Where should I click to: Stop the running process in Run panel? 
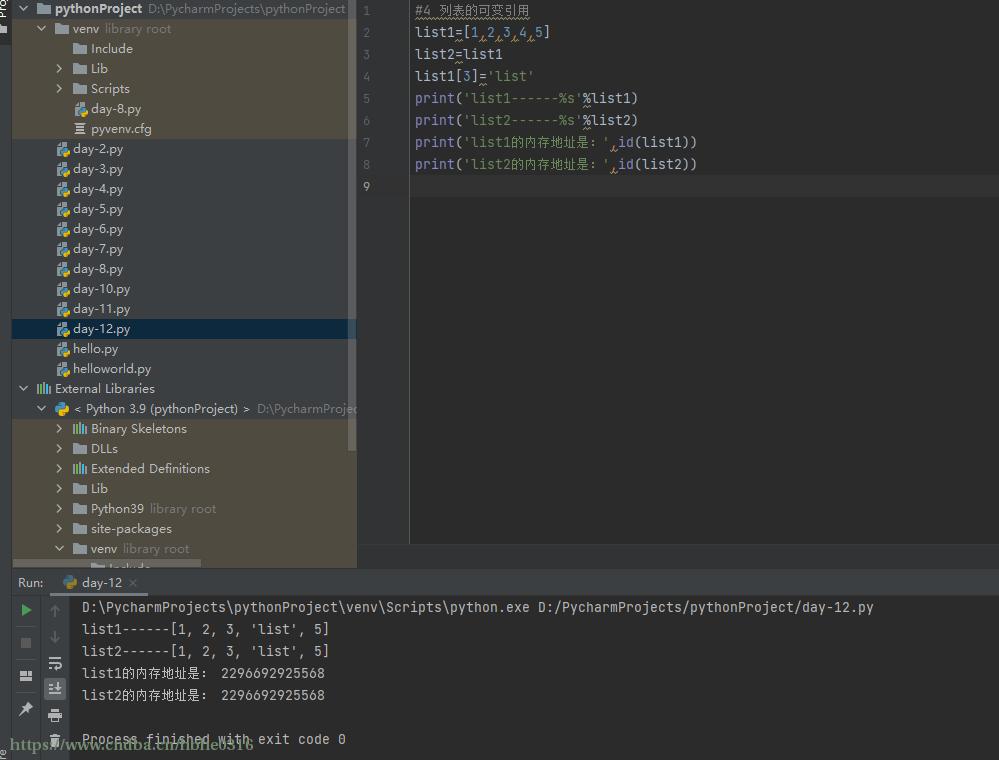[x=26, y=643]
